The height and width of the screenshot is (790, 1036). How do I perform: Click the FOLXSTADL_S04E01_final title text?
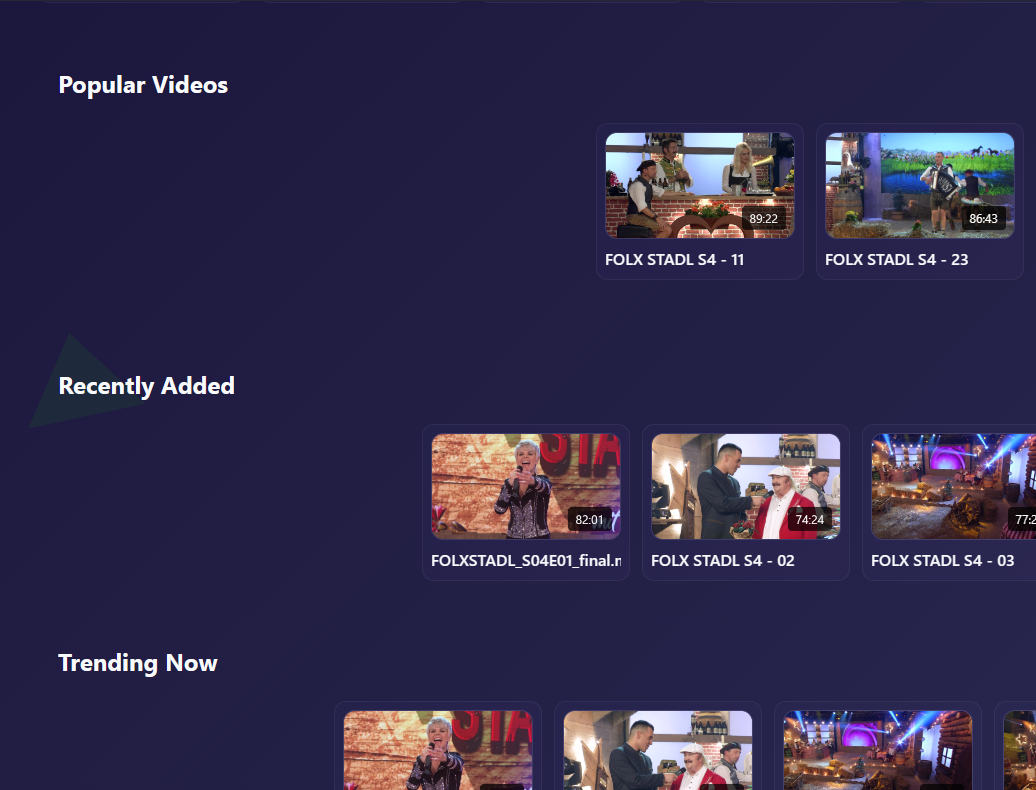pos(526,561)
